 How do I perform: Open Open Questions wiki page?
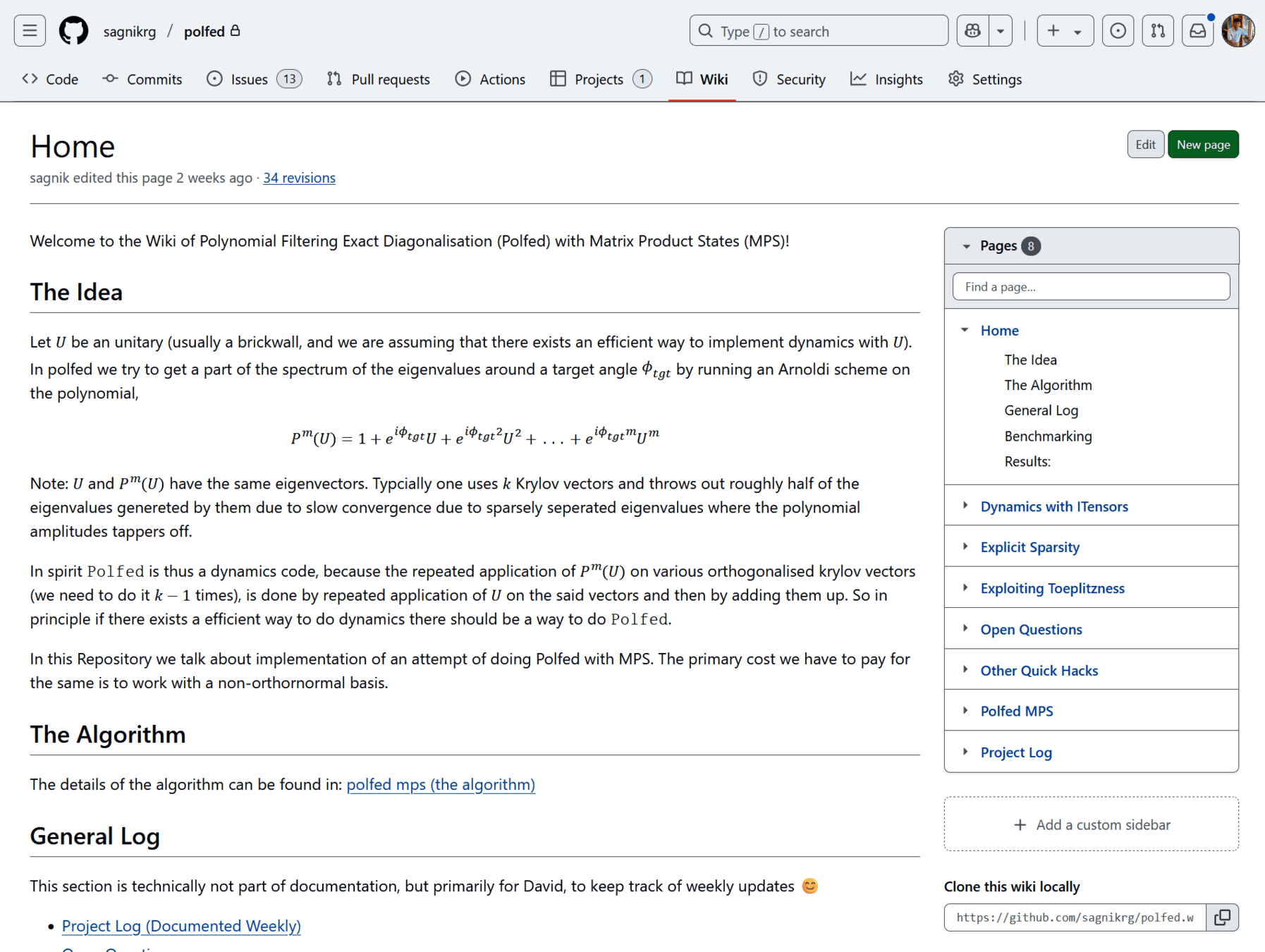[1031, 630]
